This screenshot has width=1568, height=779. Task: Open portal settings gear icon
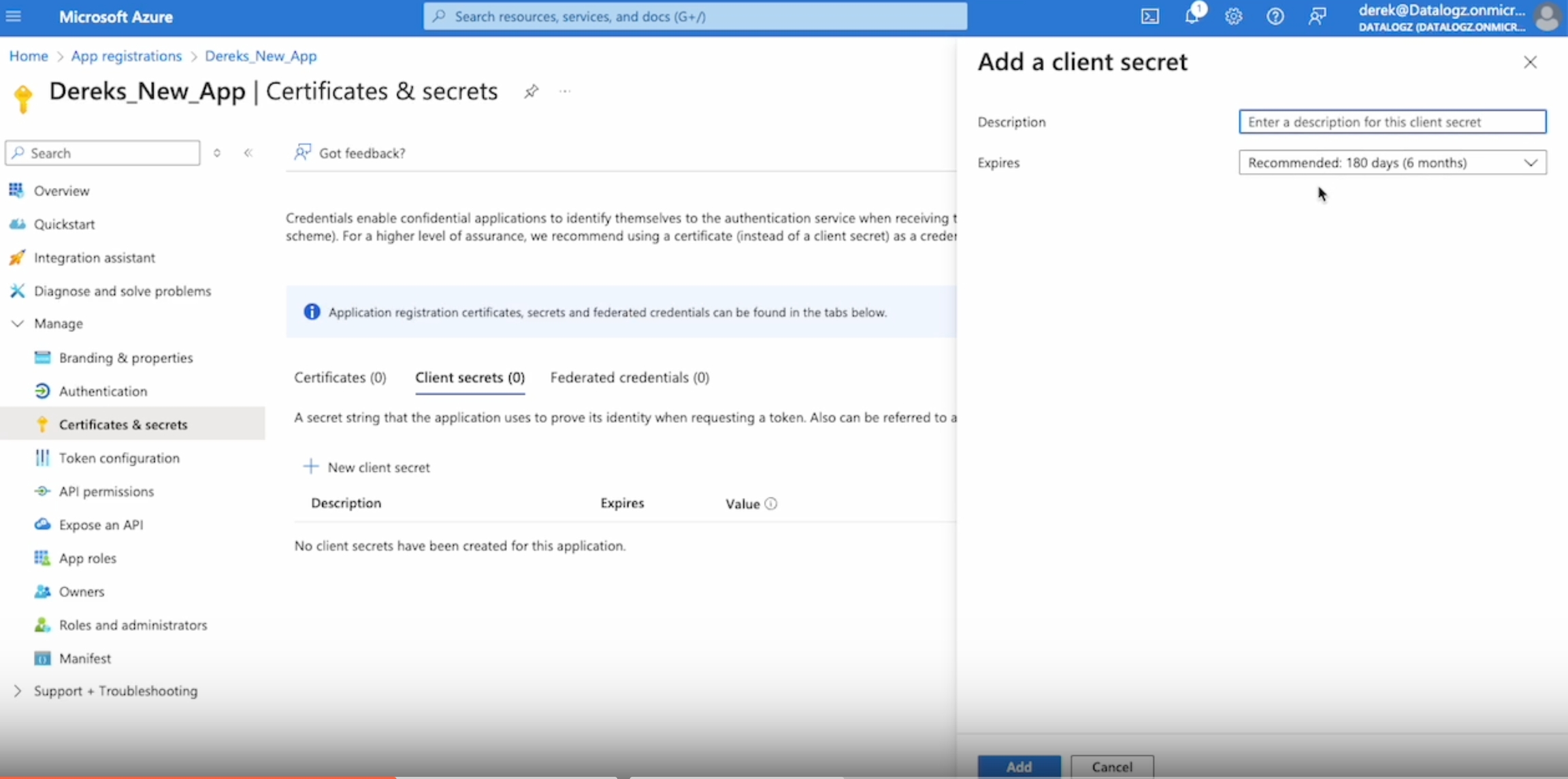pos(1233,16)
